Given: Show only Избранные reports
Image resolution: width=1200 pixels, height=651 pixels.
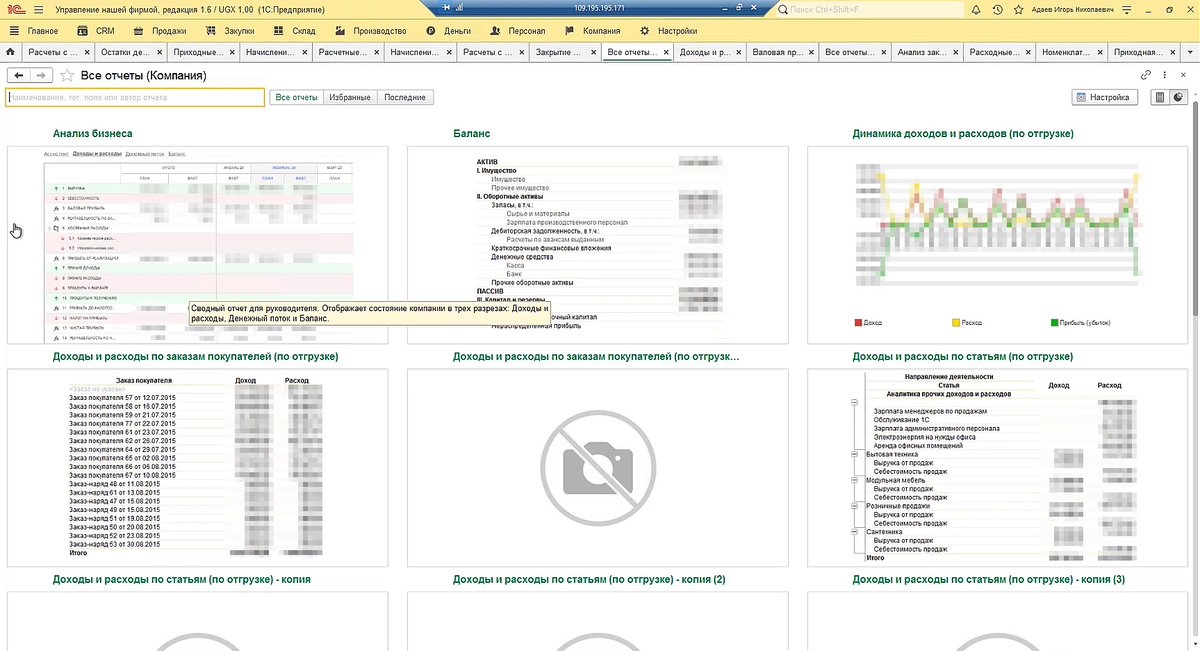Looking at the screenshot, I should [x=350, y=97].
